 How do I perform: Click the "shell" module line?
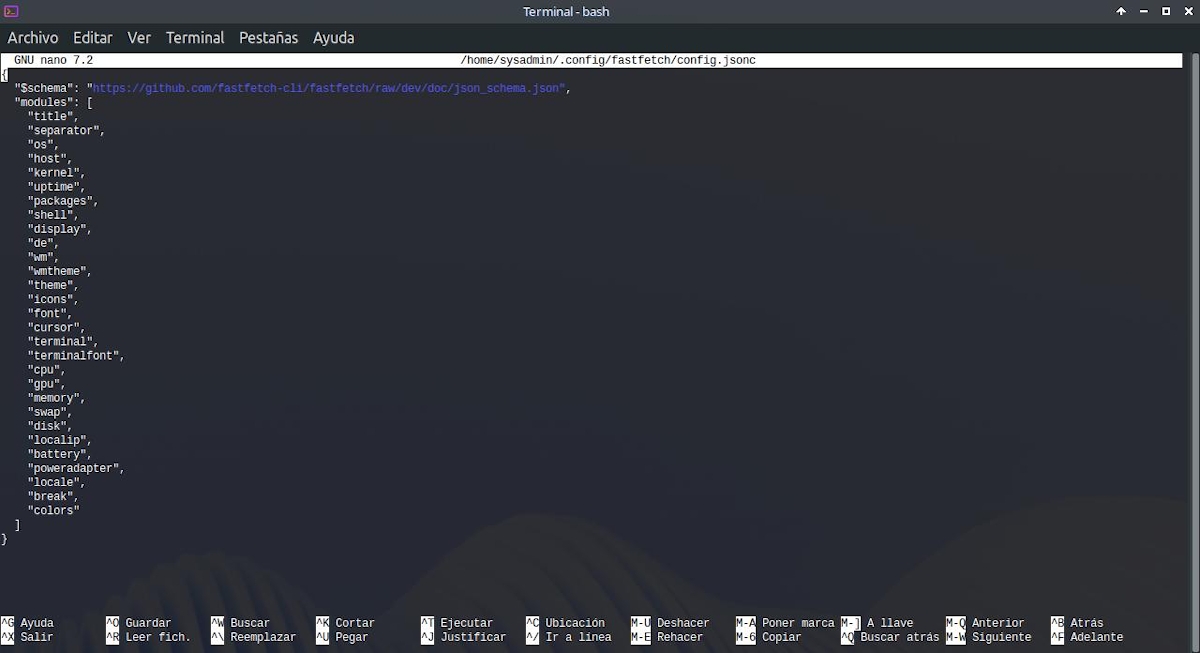coord(53,215)
